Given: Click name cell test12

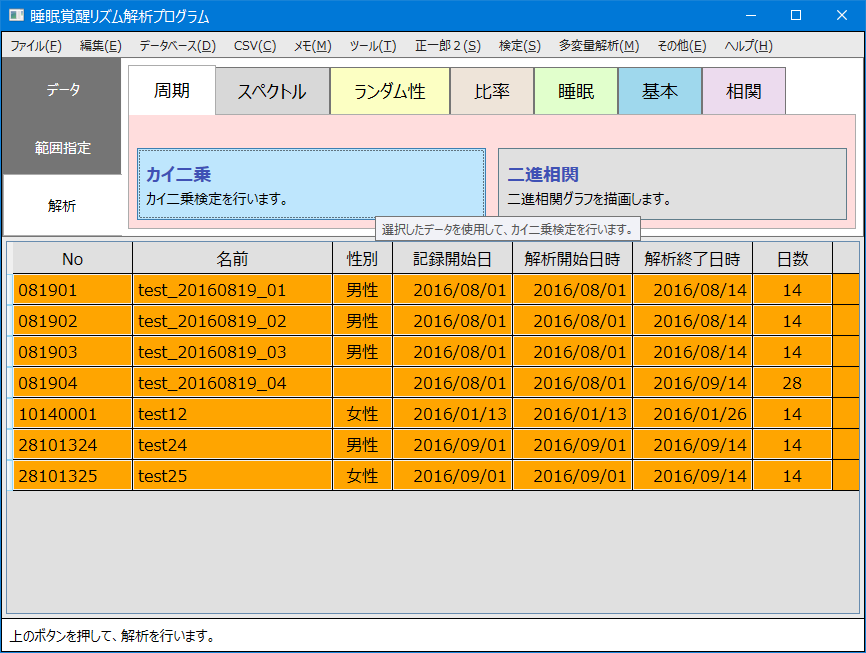Looking at the screenshot, I should coord(233,413).
